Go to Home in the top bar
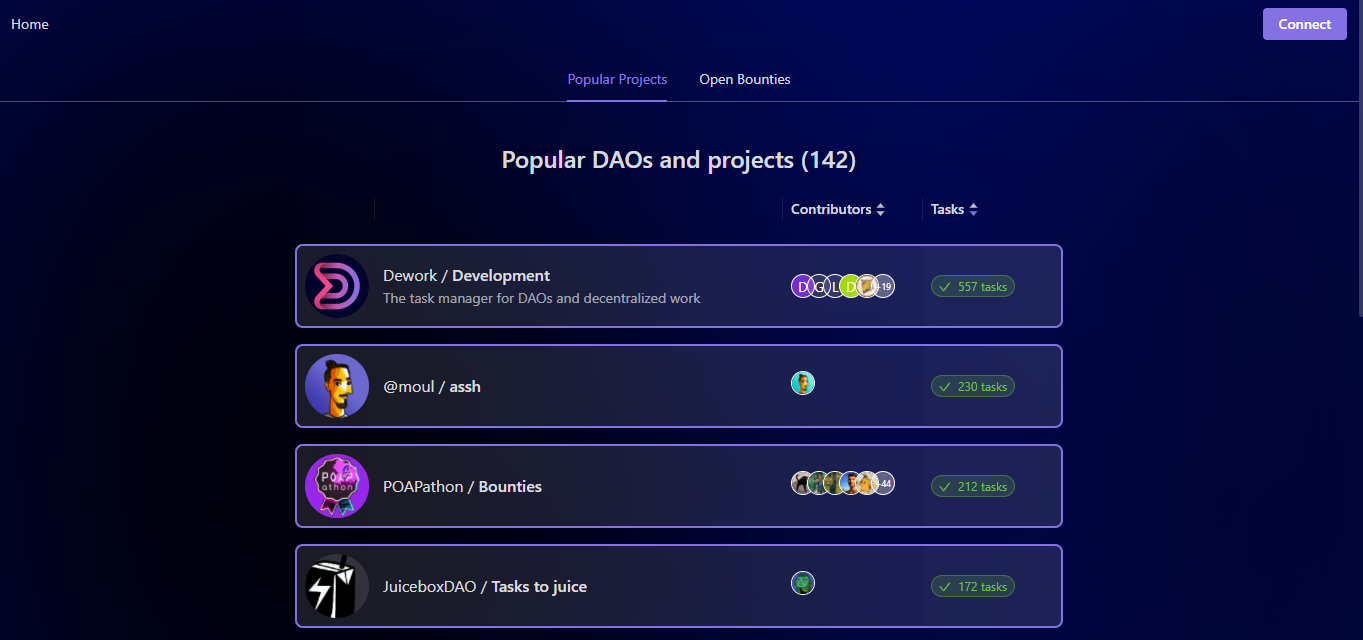This screenshot has width=1363, height=640. (x=30, y=24)
